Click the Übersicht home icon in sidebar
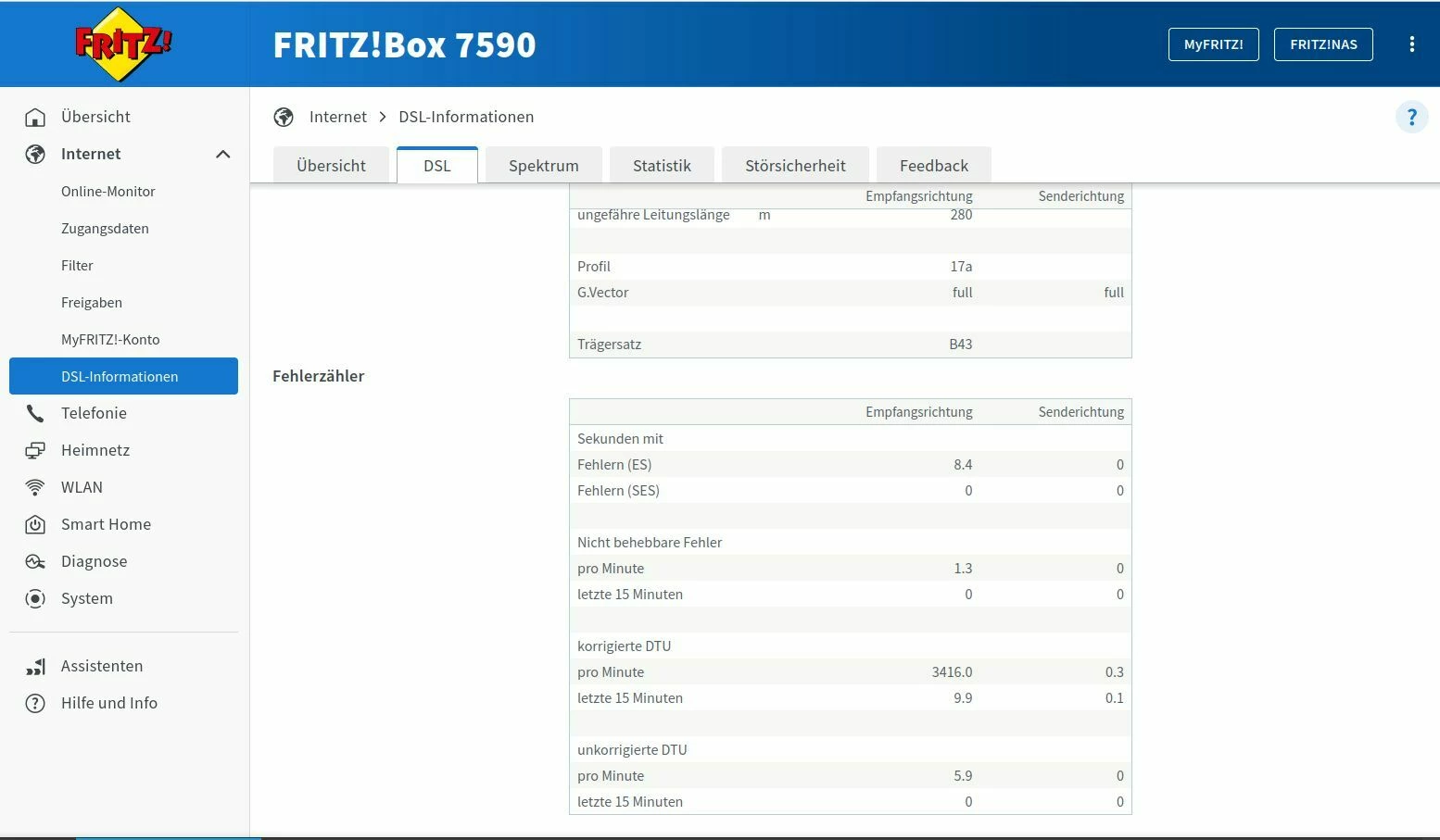Viewport: 1440px width, 840px height. pos(35,117)
